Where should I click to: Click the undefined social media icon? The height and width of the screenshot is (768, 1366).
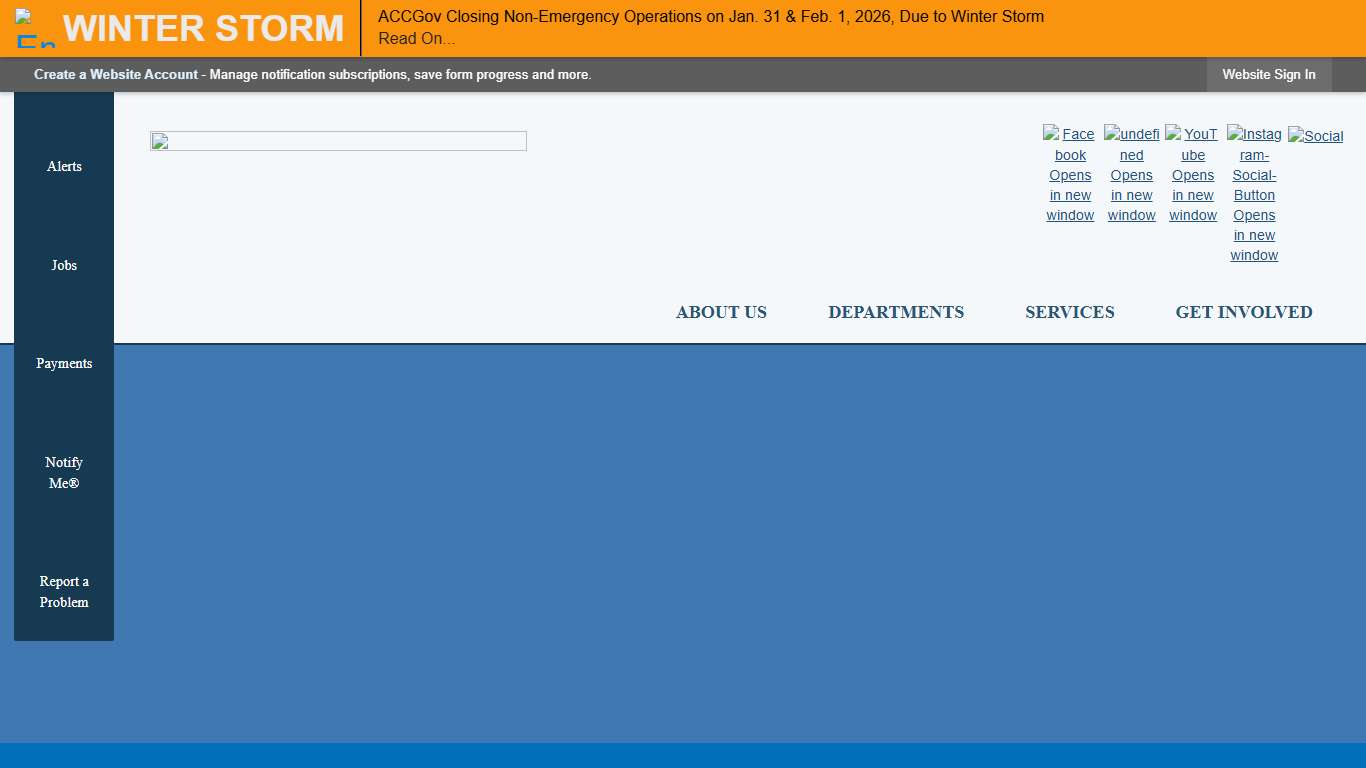1131,175
